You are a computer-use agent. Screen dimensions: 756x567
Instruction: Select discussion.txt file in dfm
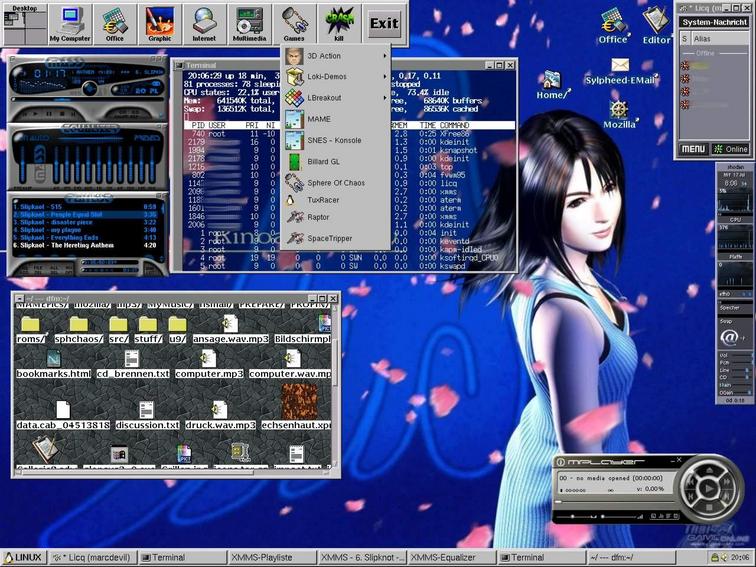tap(147, 416)
